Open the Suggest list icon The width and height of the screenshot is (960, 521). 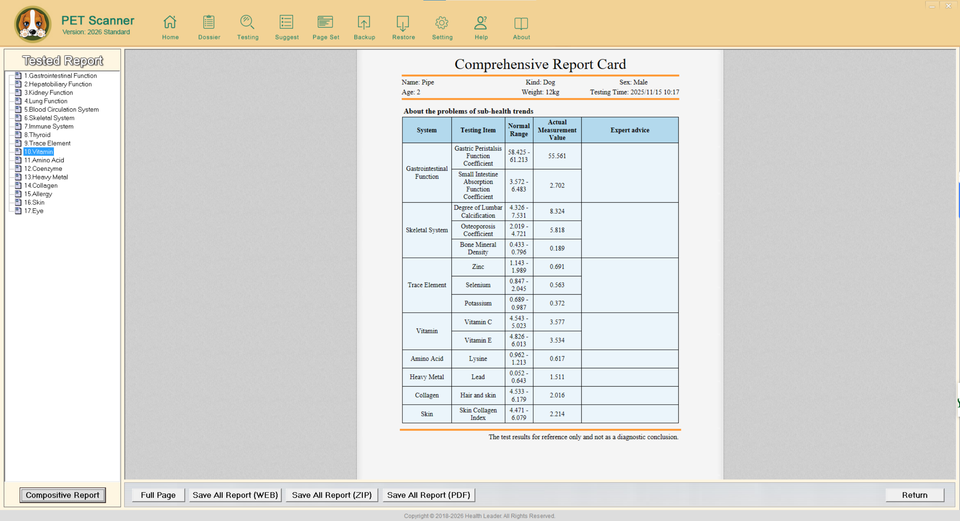287,28
